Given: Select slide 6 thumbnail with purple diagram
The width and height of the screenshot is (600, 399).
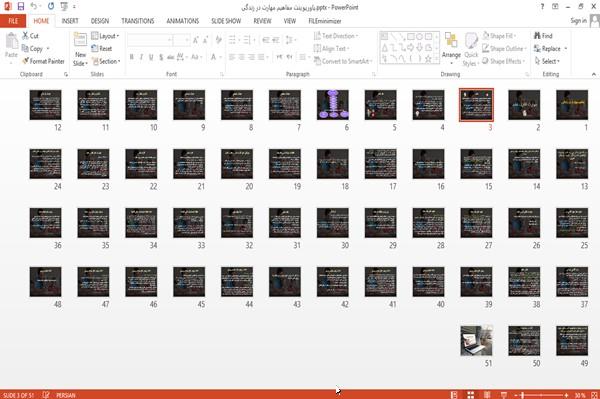Looking at the screenshot, I should coord(333,105).
